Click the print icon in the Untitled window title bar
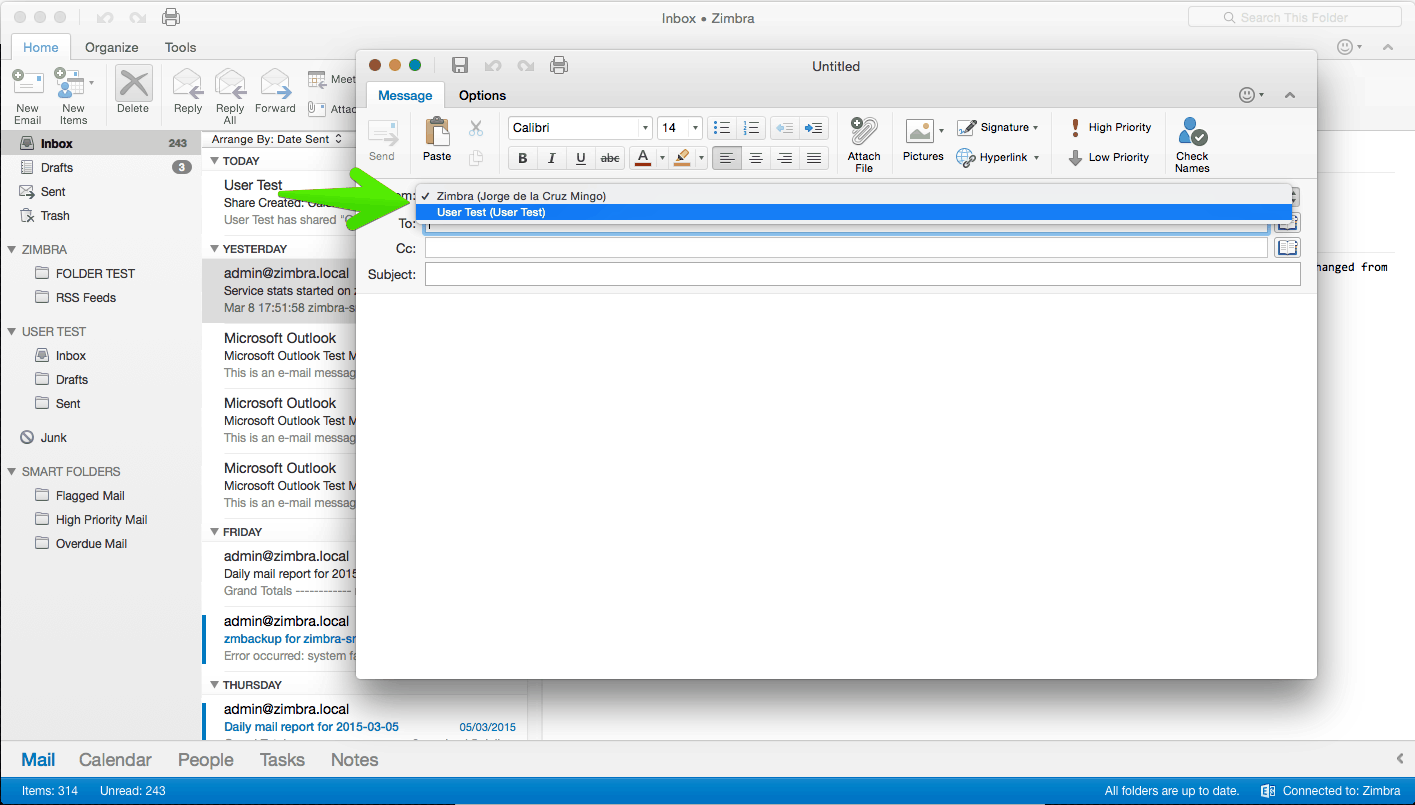This screenshot has height=805, width=1415. click(x=559, y=66)
